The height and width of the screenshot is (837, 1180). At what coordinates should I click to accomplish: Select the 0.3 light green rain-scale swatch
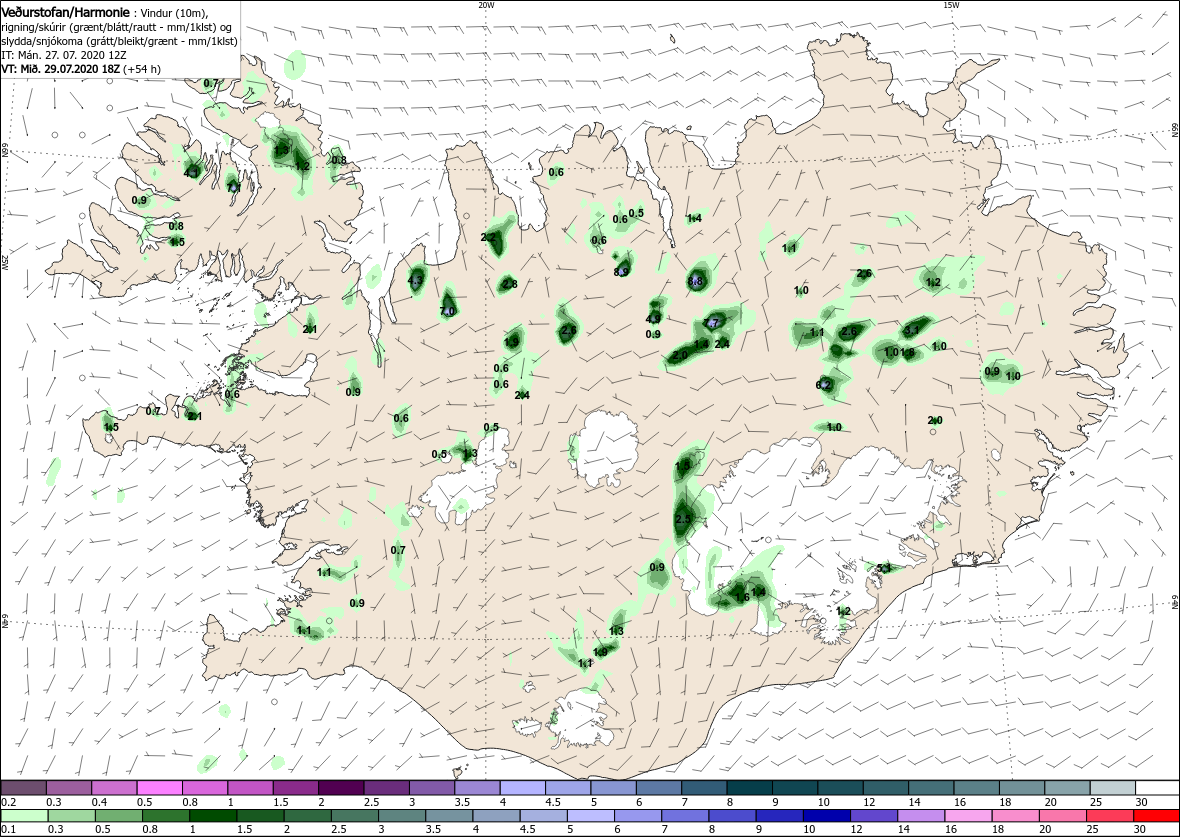(71, 816)
